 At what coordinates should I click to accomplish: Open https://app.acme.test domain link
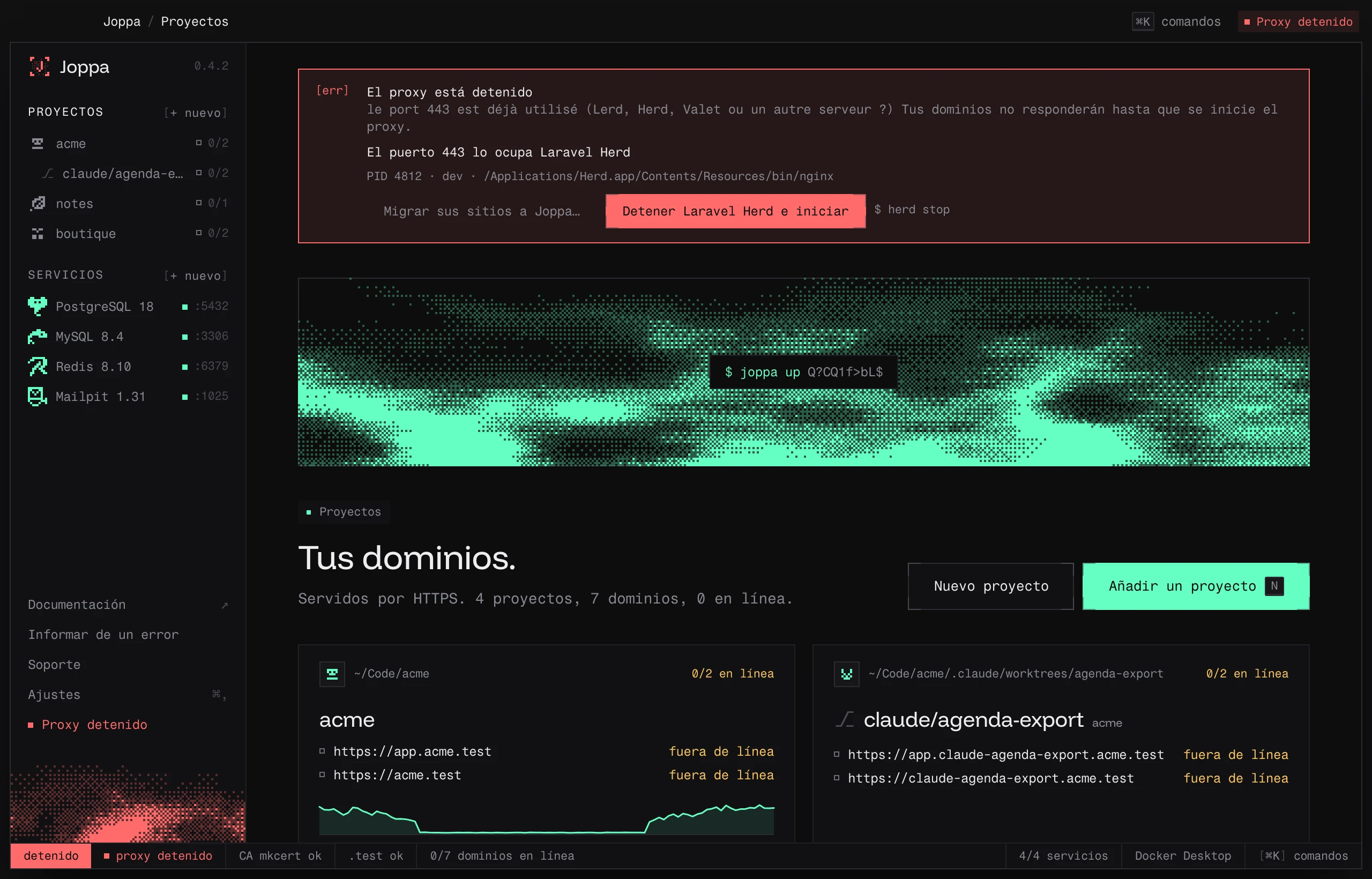(412, 751)
